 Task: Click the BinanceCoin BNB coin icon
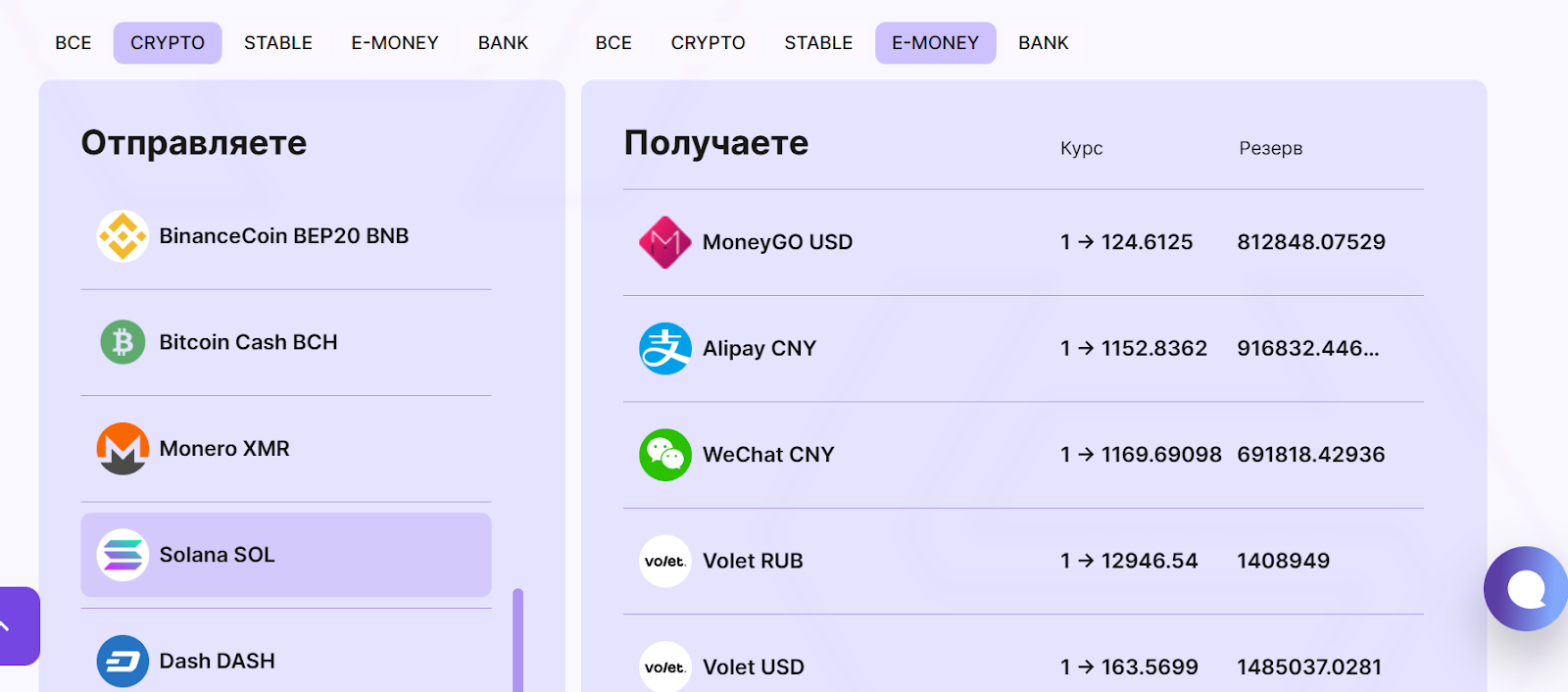pos(122,236)
